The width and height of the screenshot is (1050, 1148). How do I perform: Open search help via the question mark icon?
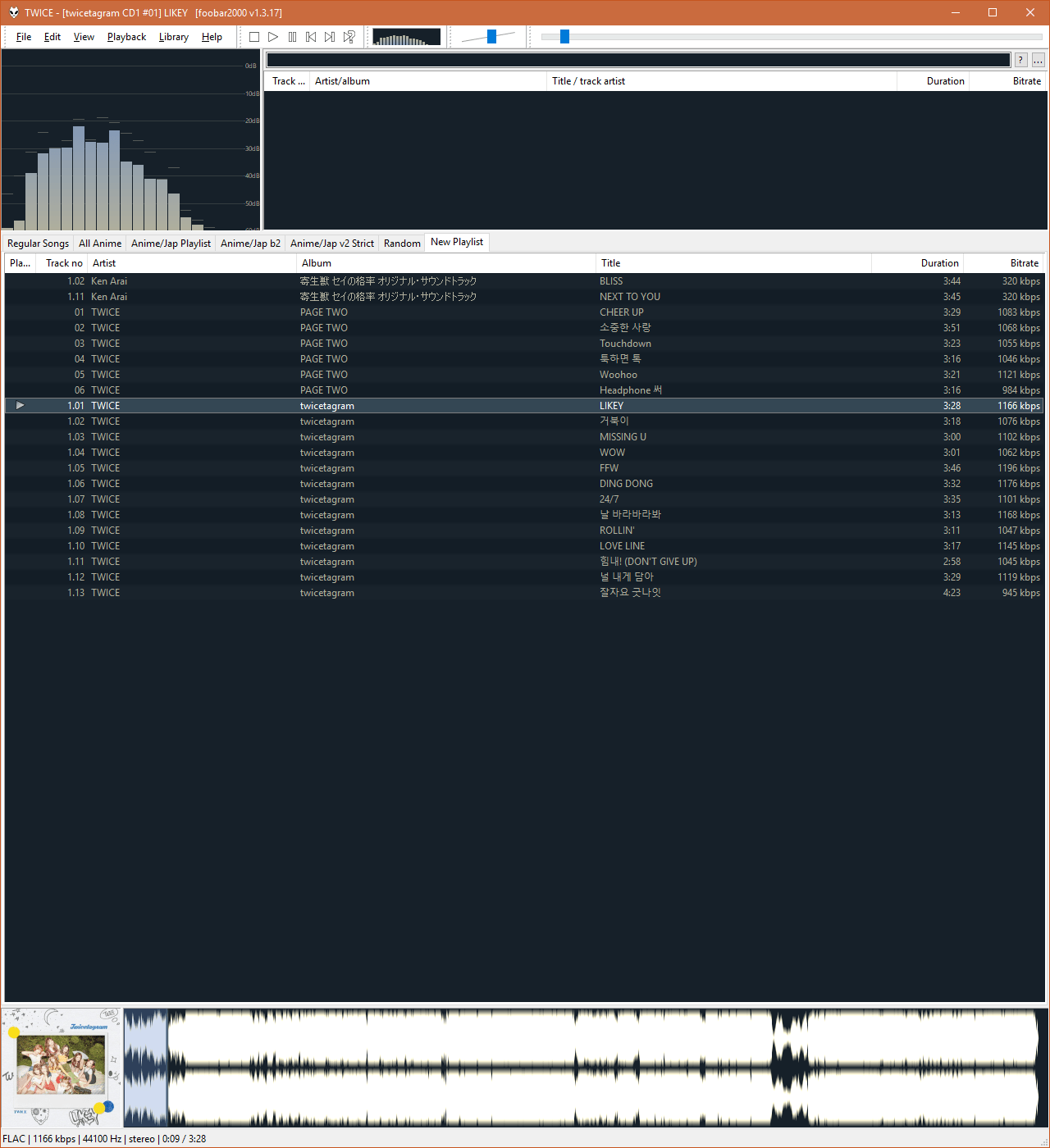point(1020,59)
